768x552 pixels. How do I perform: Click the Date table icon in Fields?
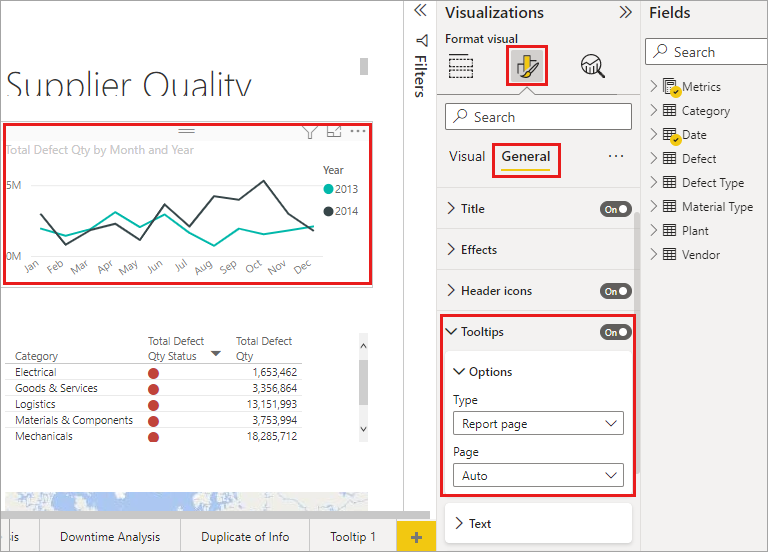point(670,135)
